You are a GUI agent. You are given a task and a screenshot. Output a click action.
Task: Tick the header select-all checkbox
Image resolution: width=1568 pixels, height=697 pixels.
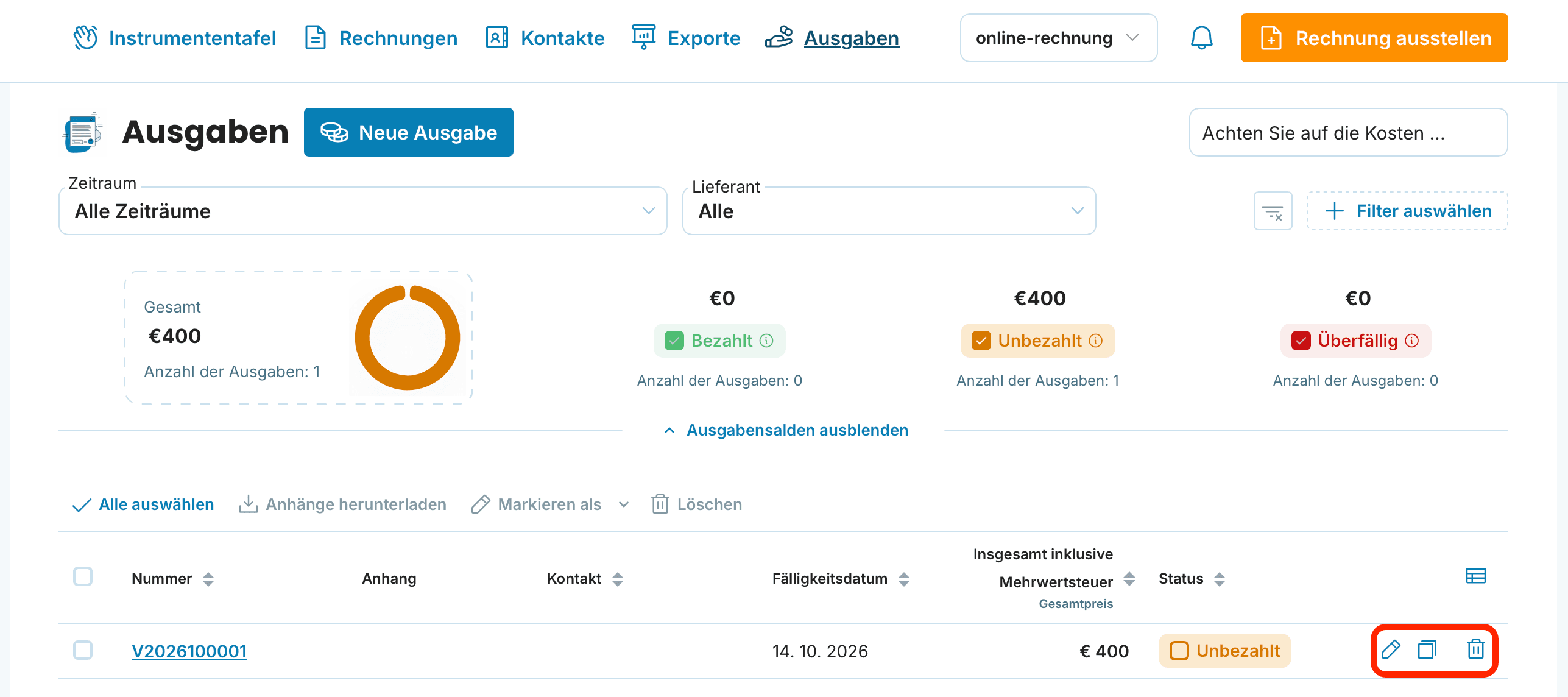pos(83,576)
